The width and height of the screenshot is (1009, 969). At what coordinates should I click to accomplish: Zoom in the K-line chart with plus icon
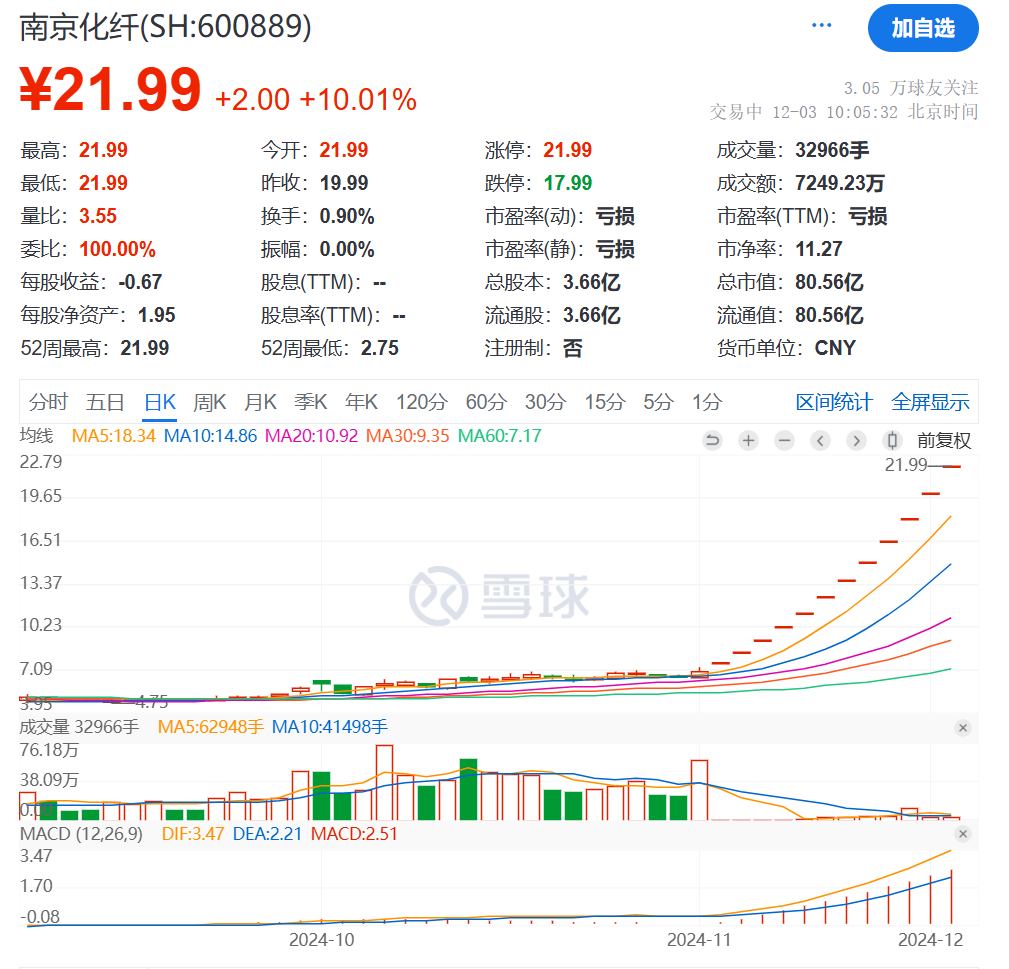pyautogui.click(x=748, y=441)
